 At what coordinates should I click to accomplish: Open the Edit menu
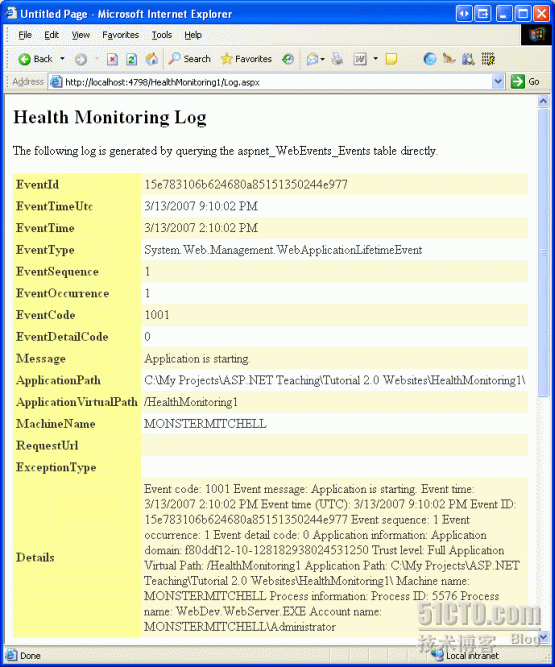pyautogui.click(x=51, y=35)
